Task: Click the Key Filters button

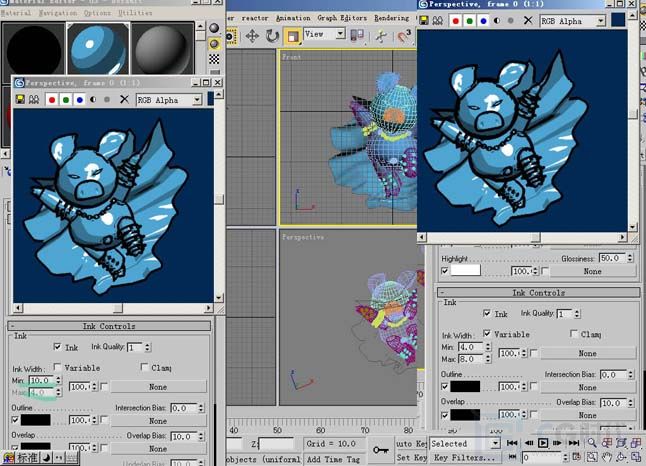Action: (465, 457)
